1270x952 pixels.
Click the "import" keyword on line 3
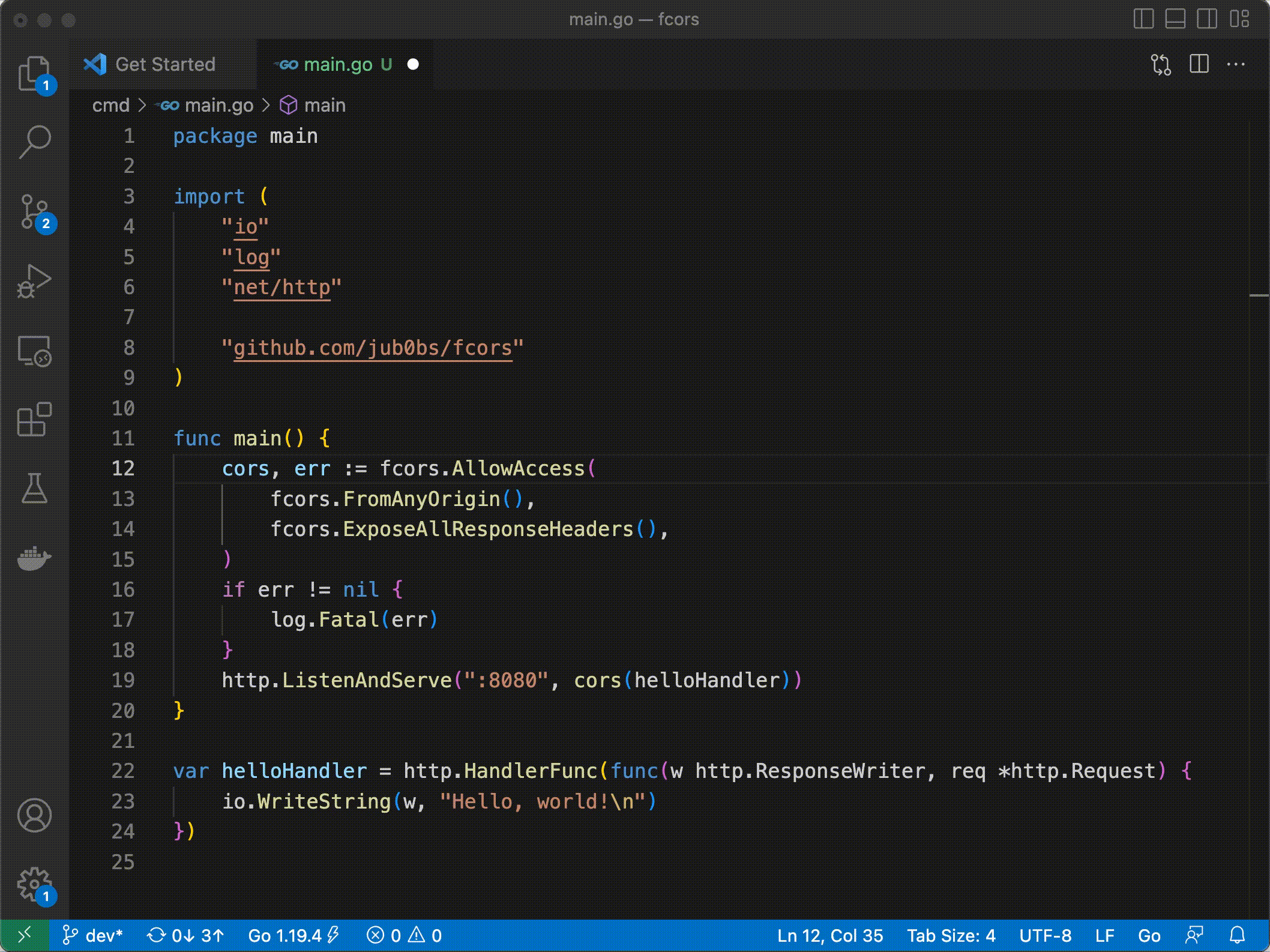click(209, 197)
